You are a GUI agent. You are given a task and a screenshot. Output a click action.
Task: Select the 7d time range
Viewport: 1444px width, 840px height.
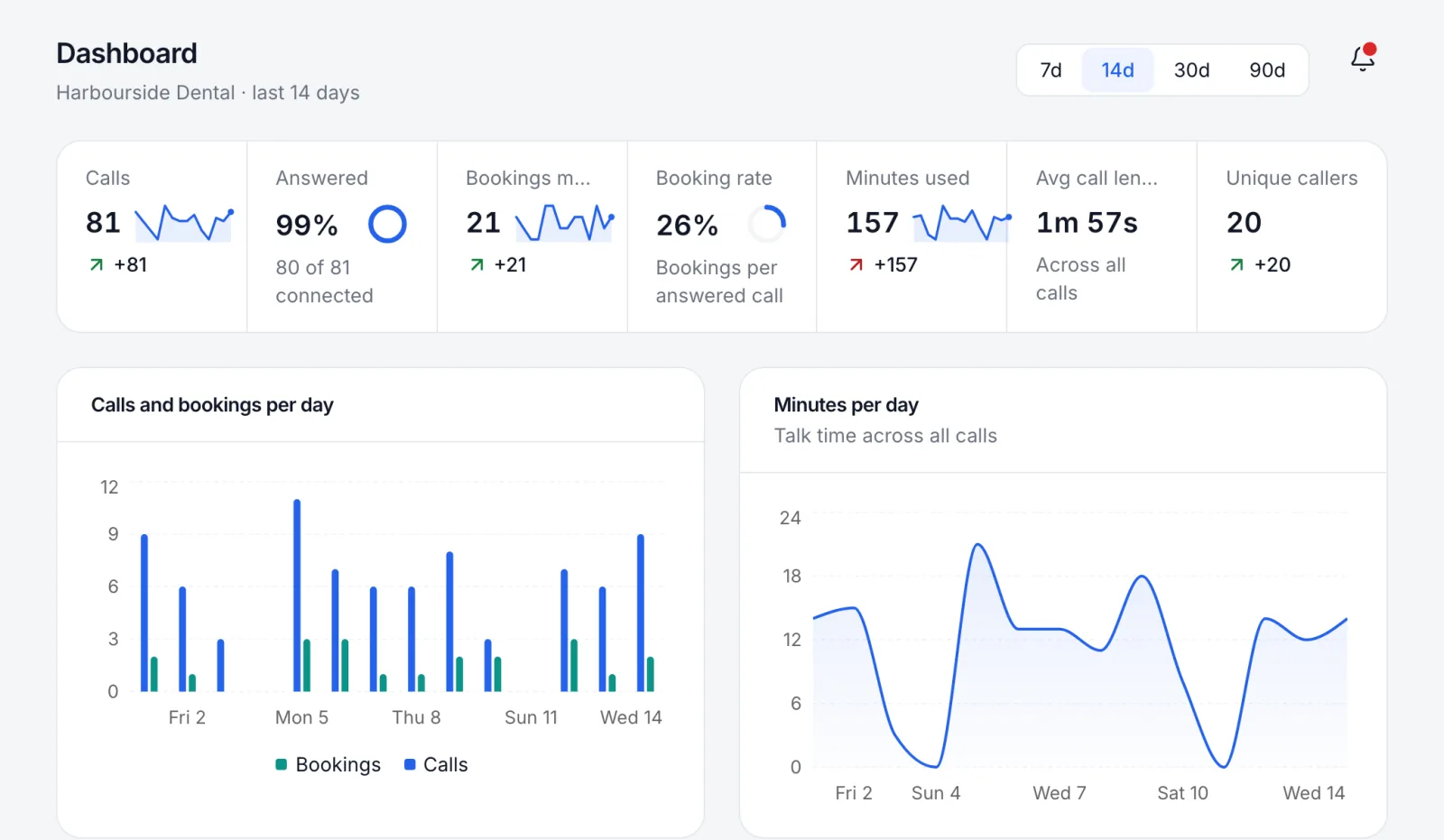1051,70
